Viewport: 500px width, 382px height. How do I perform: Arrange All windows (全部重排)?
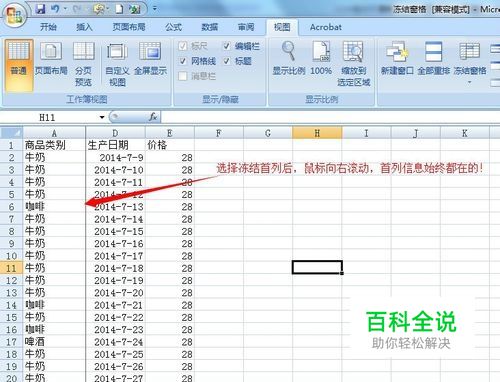point(433,58)
